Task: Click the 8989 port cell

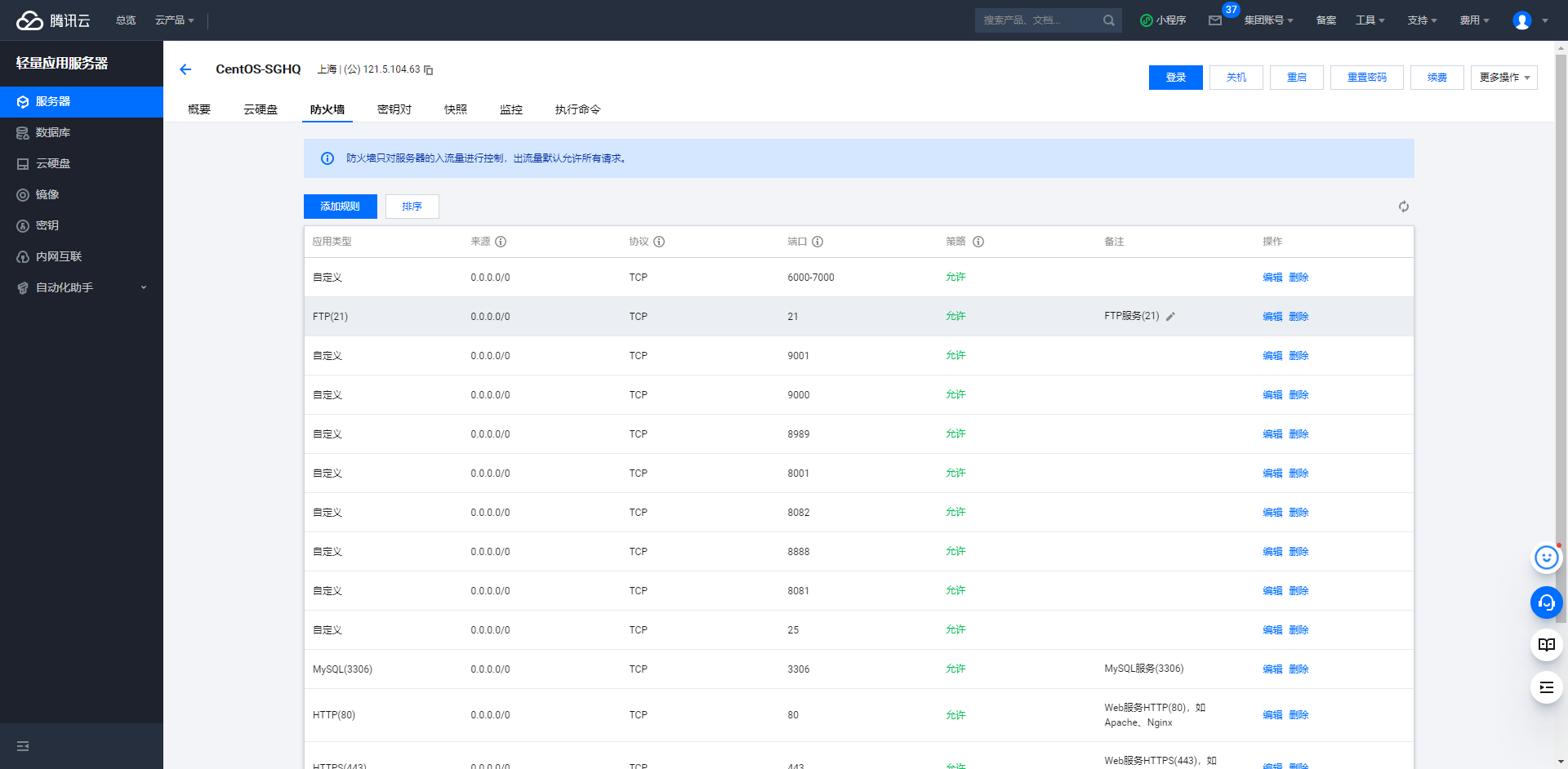Action: coord(799,434)
